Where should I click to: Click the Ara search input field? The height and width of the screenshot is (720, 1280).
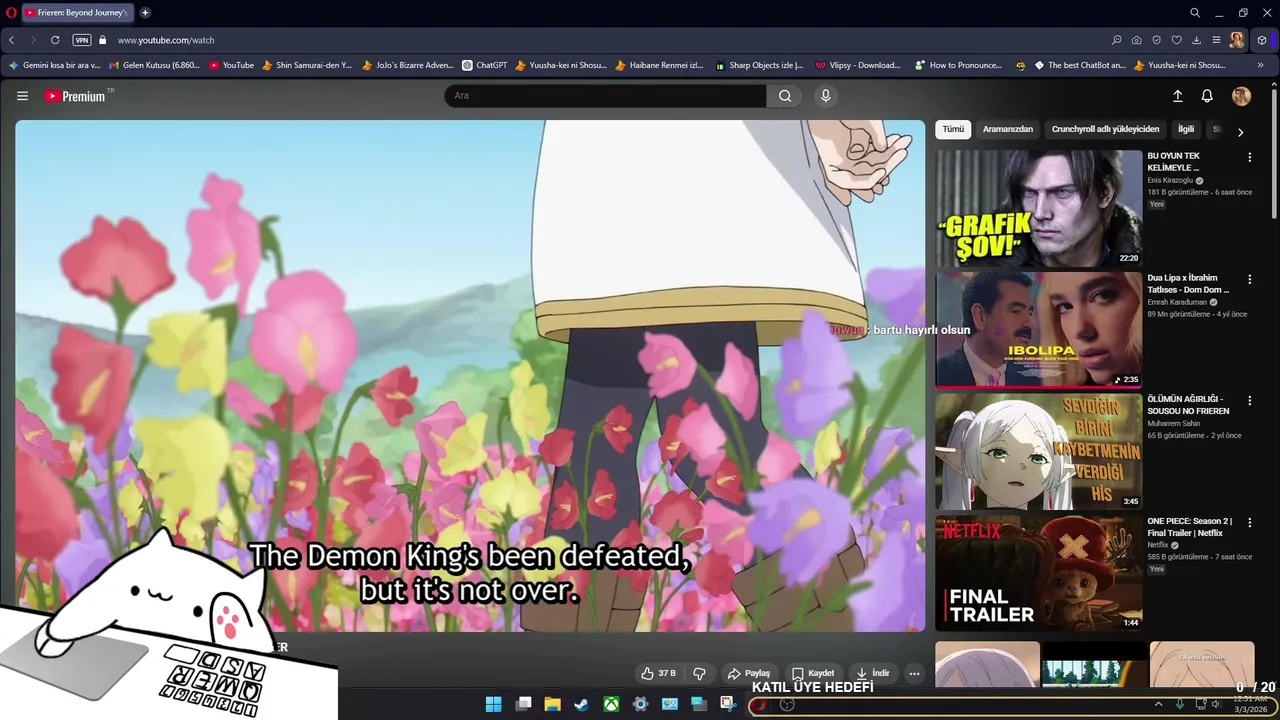(605, 96)
